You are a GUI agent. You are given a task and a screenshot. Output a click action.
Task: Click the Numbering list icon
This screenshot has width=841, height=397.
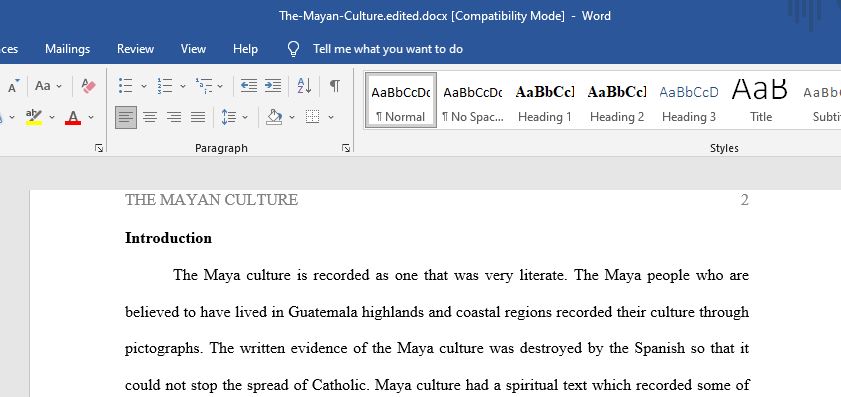pyautogui.click(x=165, y=85)
